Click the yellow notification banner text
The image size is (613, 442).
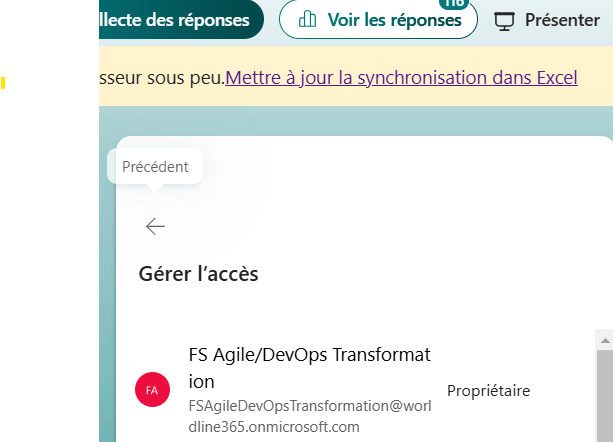160,76
